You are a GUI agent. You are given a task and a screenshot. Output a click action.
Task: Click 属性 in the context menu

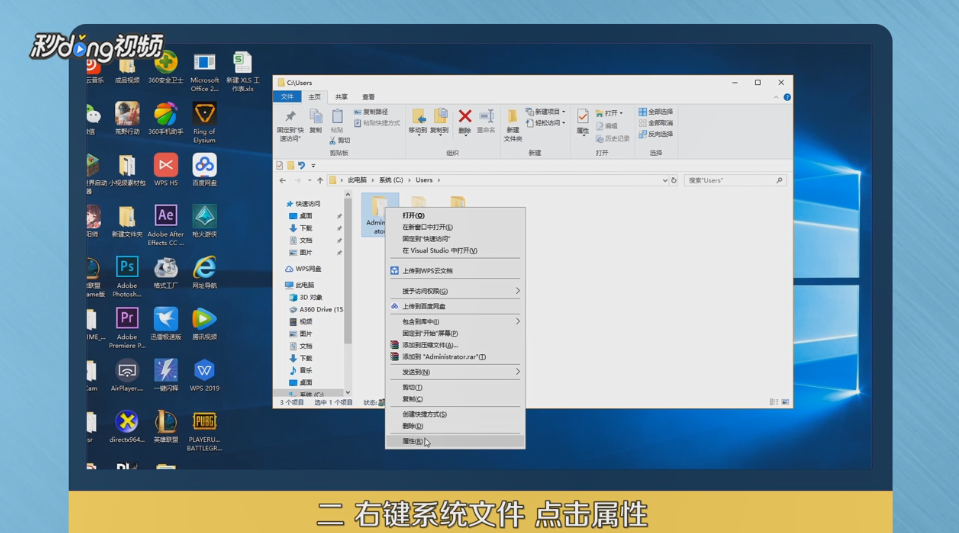pos(454,441)
